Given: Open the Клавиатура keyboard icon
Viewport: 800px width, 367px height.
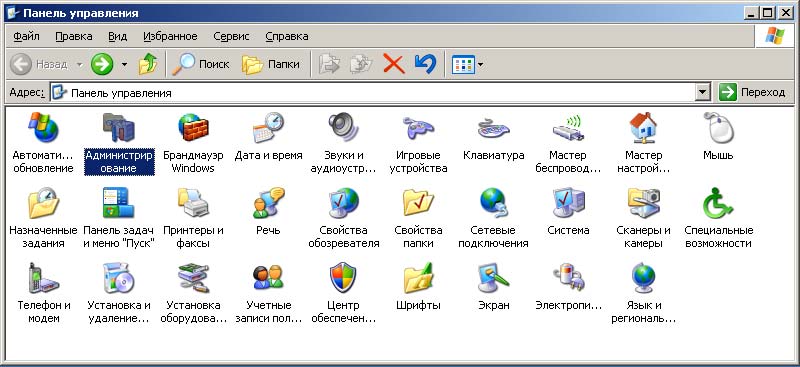Looking at the screenshot, I should [493, 128].
